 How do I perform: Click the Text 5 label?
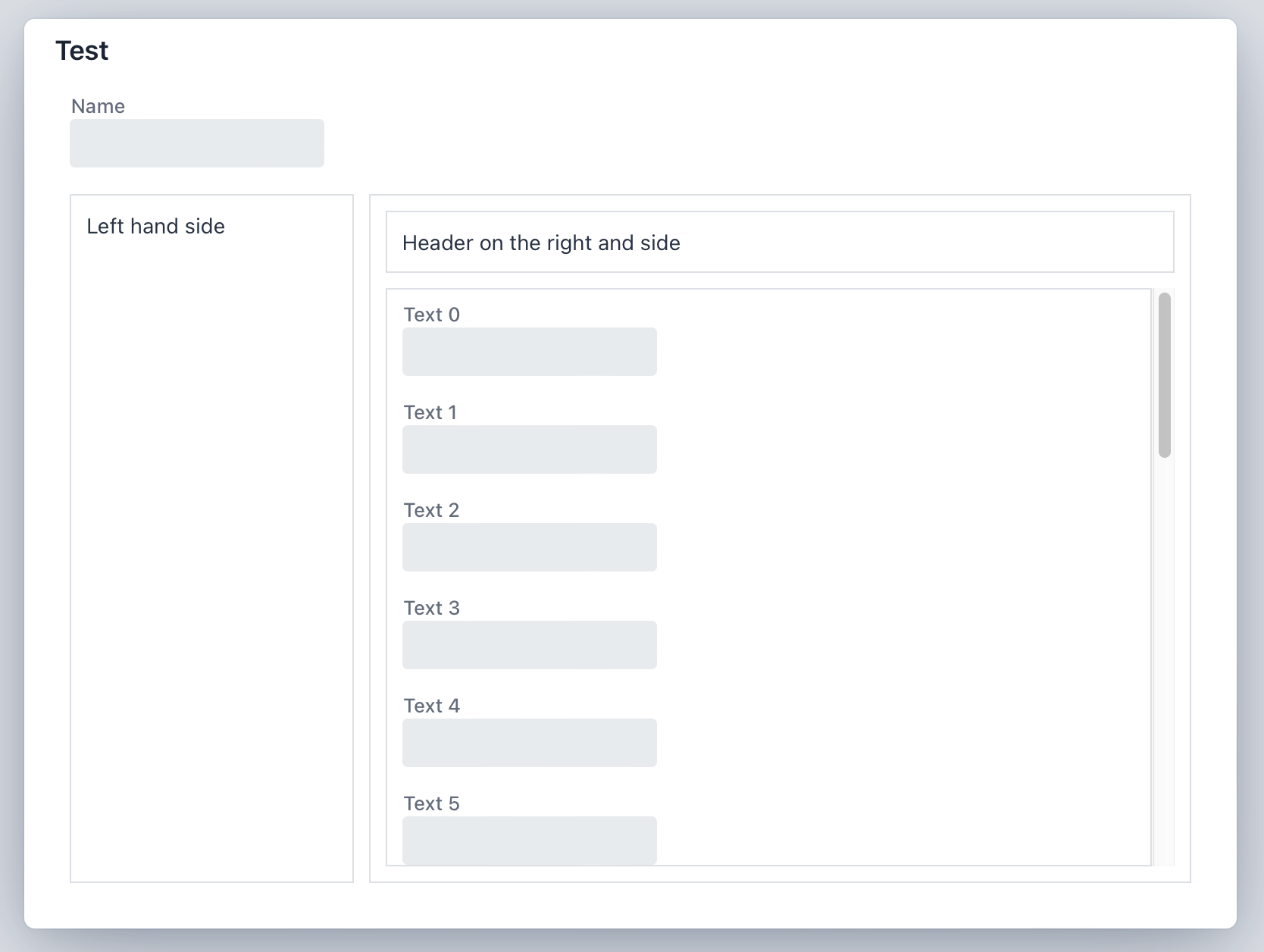[431, 803]
